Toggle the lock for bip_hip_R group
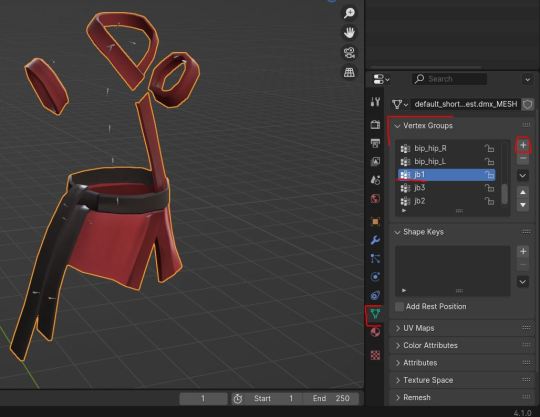 [x=489, y=148]
